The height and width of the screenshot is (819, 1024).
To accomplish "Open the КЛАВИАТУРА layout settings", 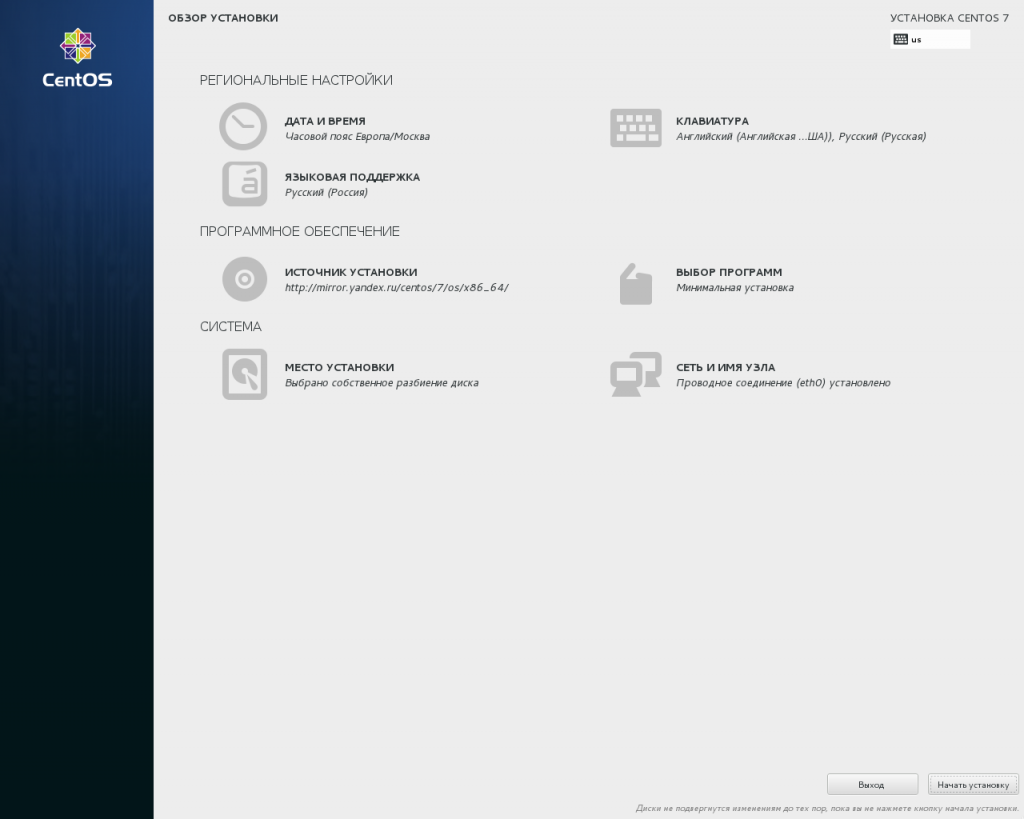I will pos(712,121).
